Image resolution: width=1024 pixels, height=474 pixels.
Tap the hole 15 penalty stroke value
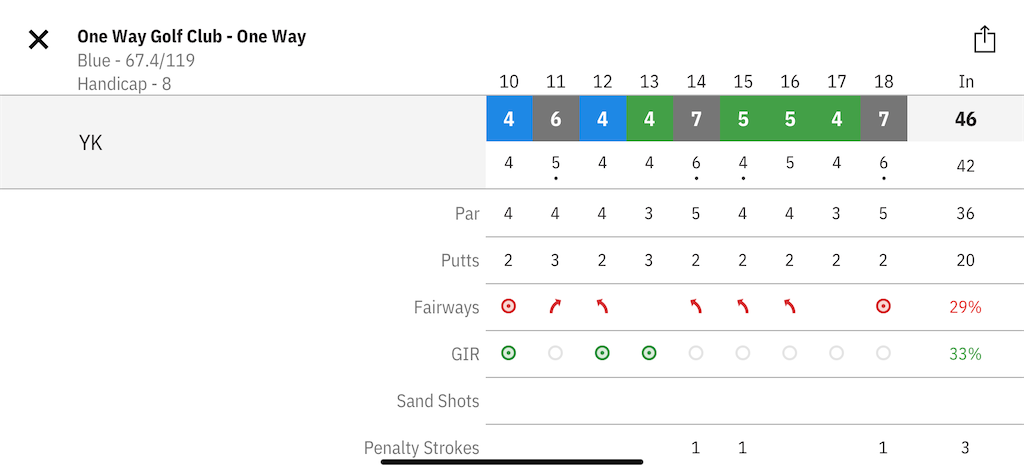click(743, 448)
